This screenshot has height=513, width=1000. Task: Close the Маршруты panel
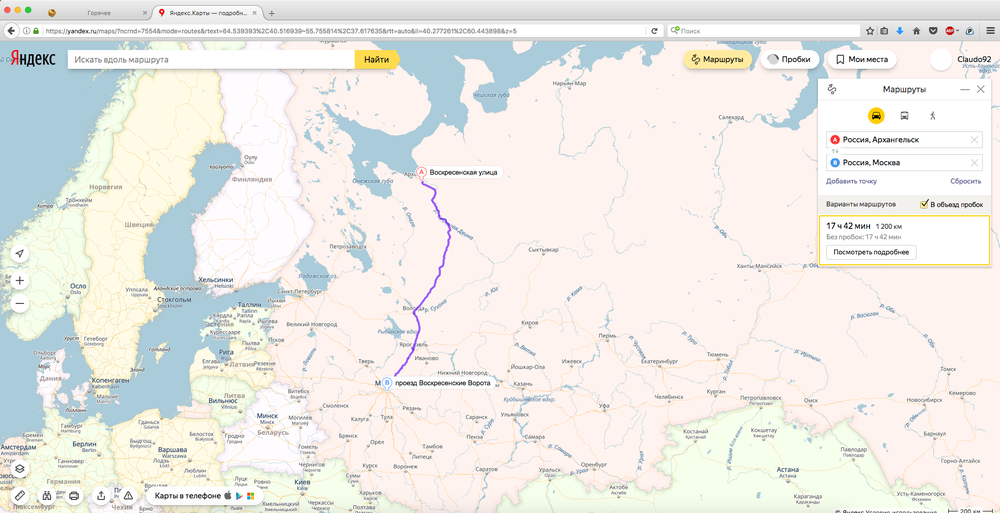click(x=981, y=90)
